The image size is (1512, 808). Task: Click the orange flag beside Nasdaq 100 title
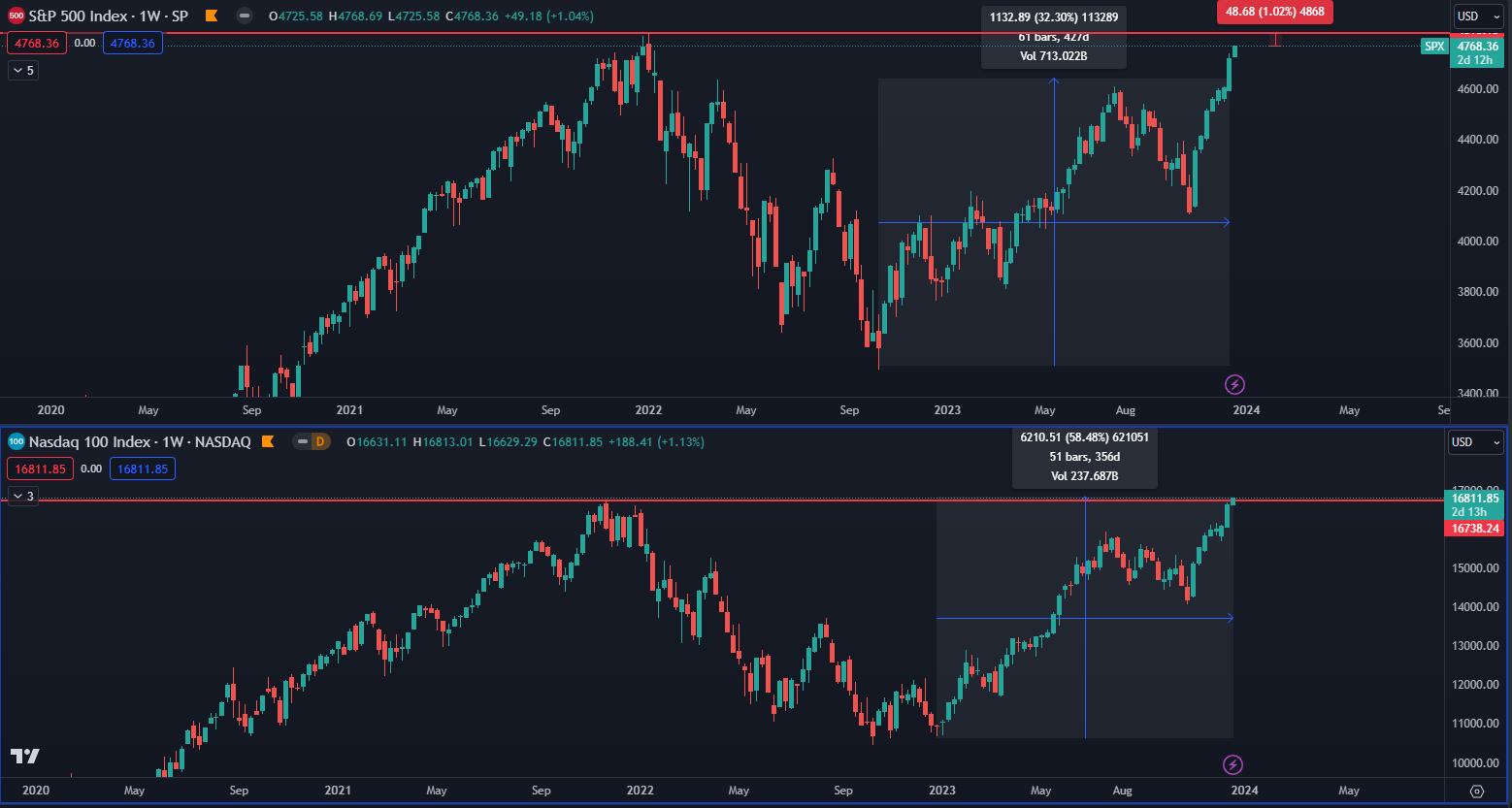(269, 441)
